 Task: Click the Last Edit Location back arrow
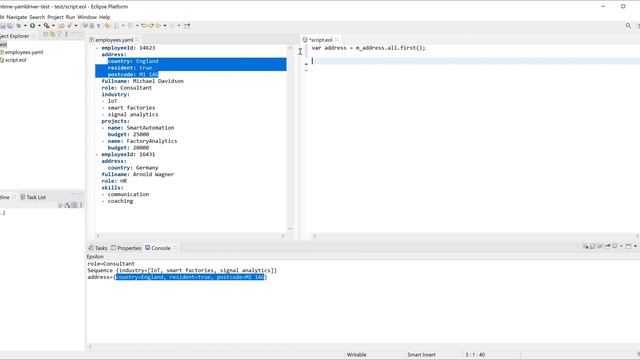[x=144, y=26]
